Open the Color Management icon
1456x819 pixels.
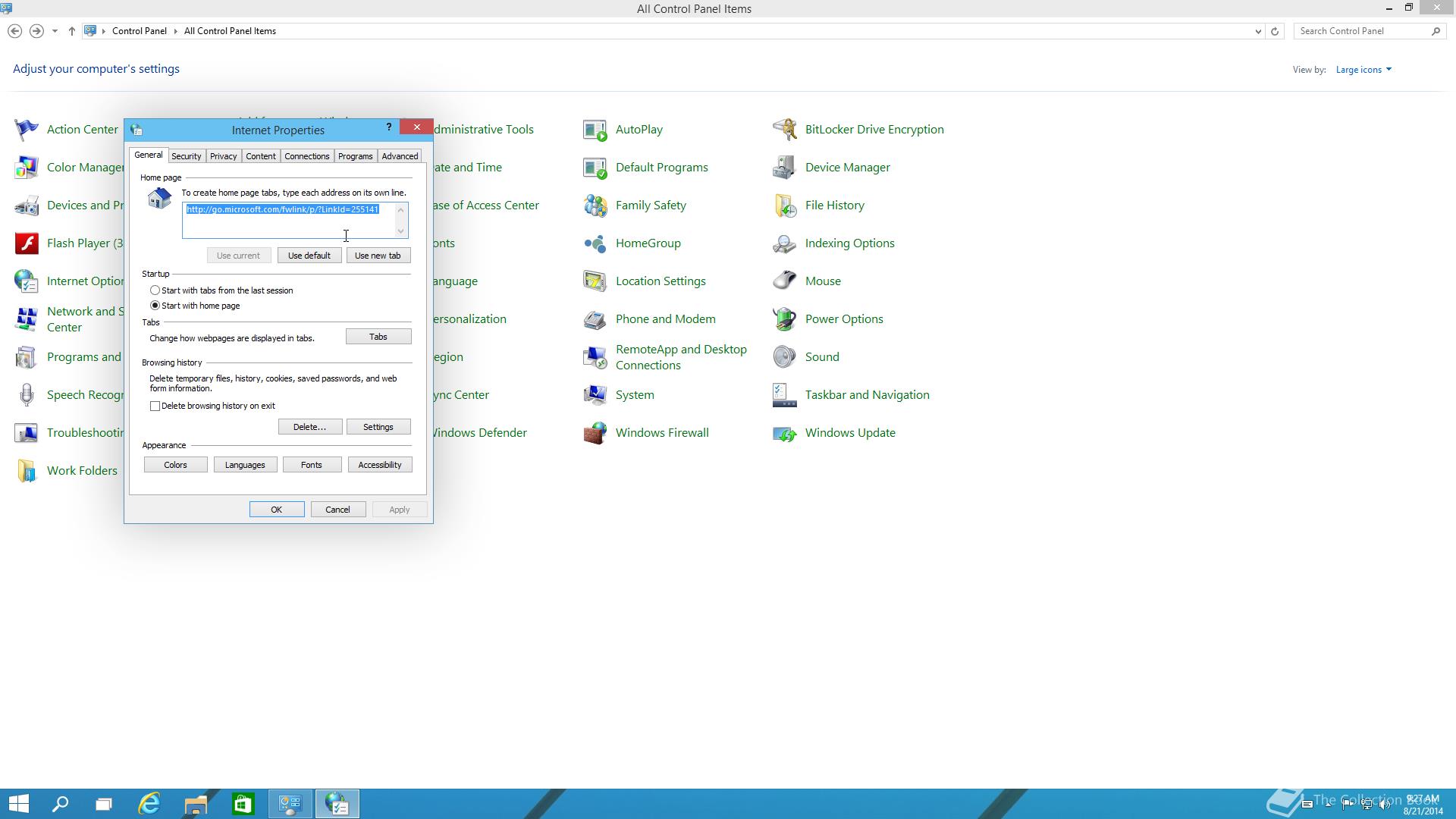pyautogui.click(x=27, y=168)
